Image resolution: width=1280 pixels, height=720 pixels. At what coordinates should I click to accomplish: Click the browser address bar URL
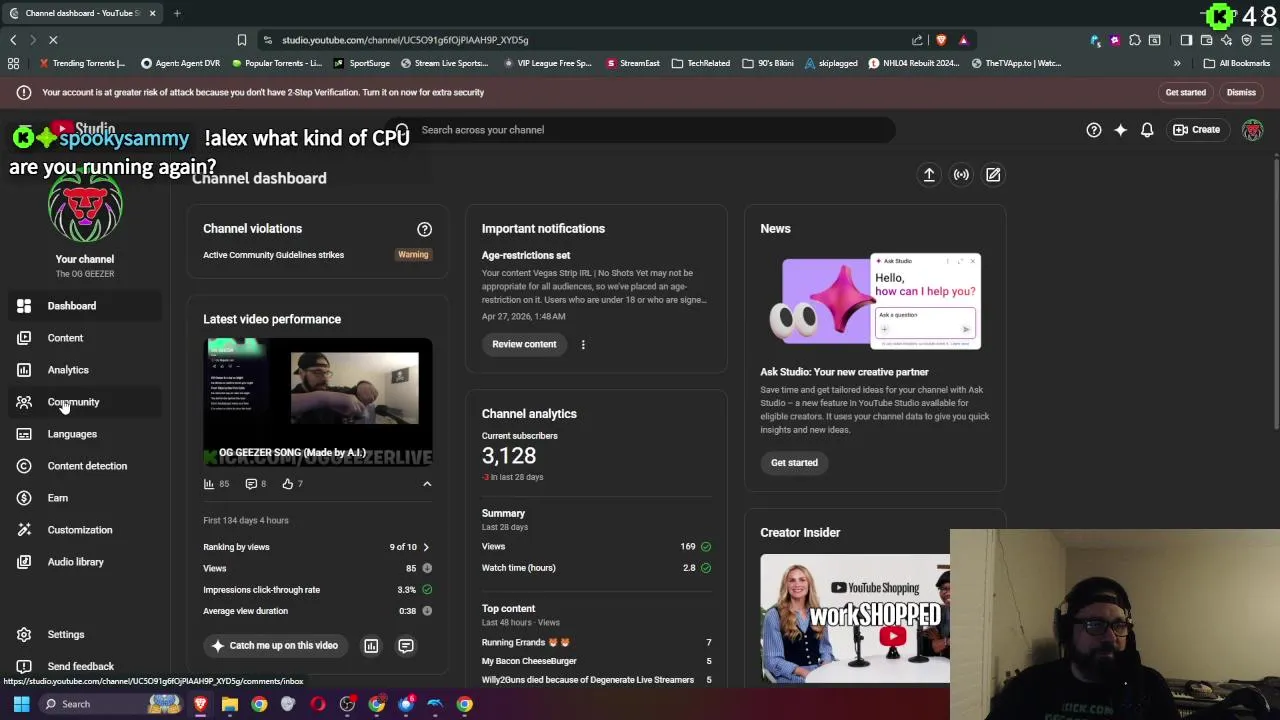(405, 40)
